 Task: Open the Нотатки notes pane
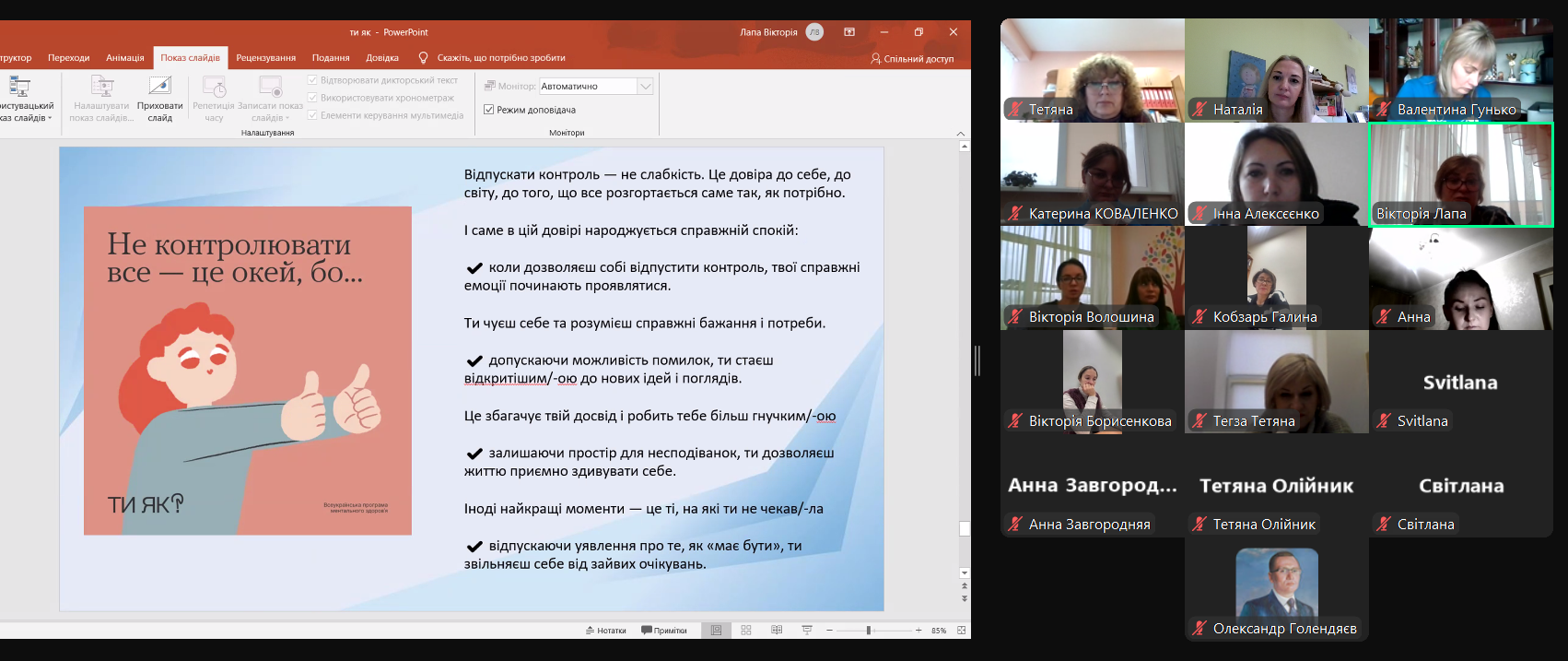pos(605,631)
